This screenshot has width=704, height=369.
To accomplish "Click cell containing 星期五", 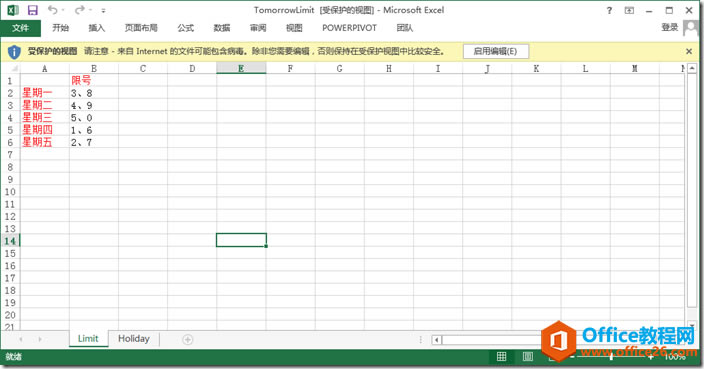I will point(44,142).
